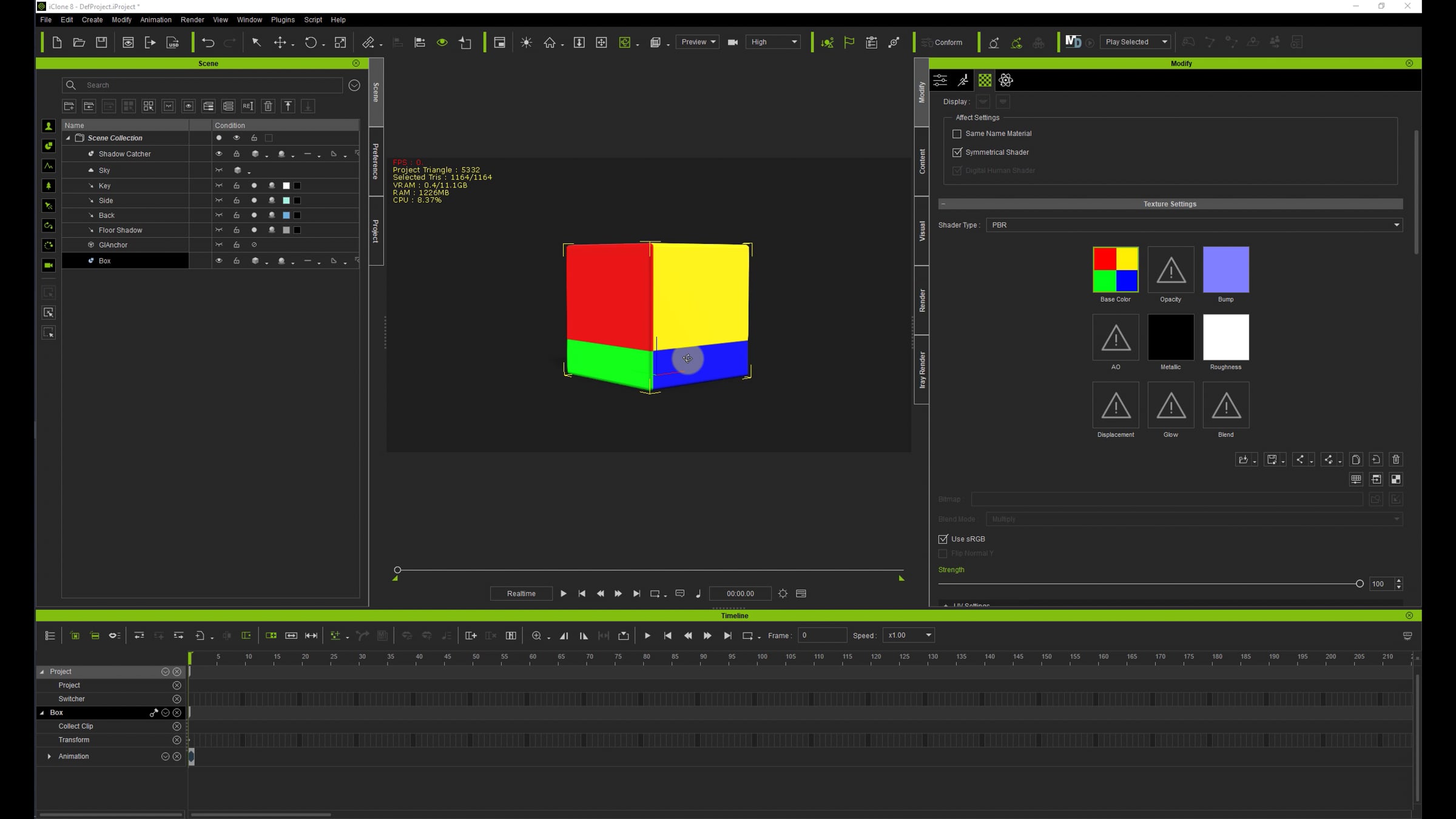Switch to the Content side tab
This screenshot has width=1456, height=819.
pyautogui.click(x=922, y=161)
